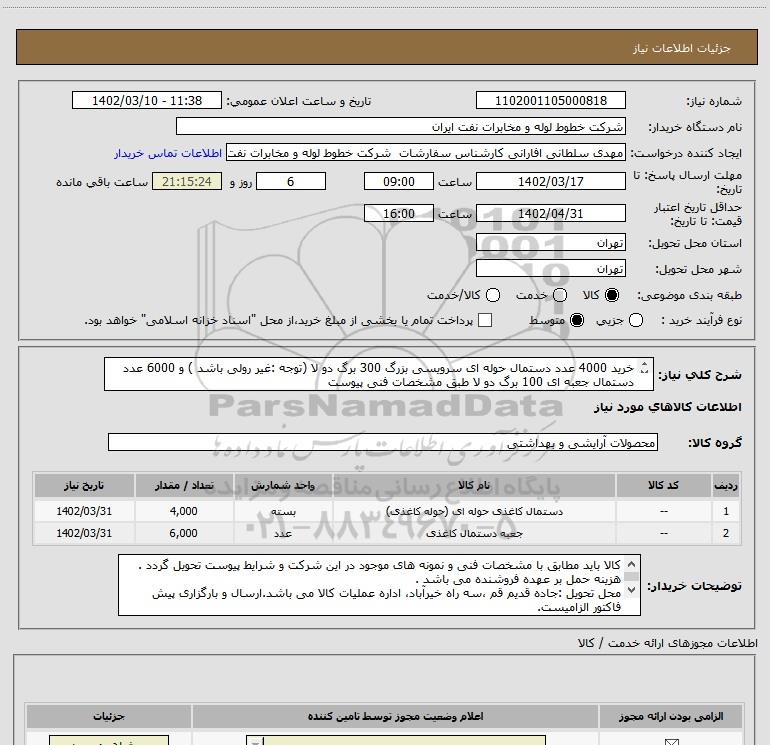Click the buyer organization name field
The width and height of the screenshot is (770, 745).
tap(401, 126)
